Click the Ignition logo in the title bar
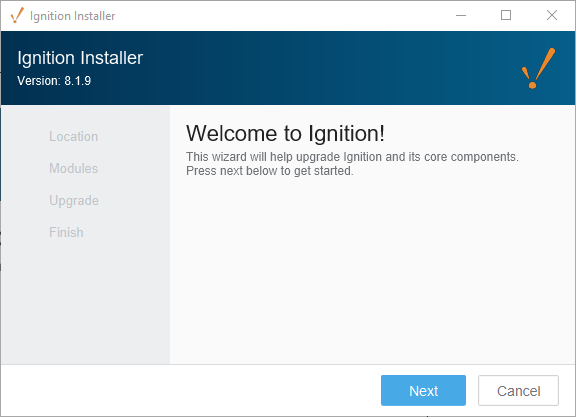The width and height of the screenshot is (576, 417). (17, 15)
